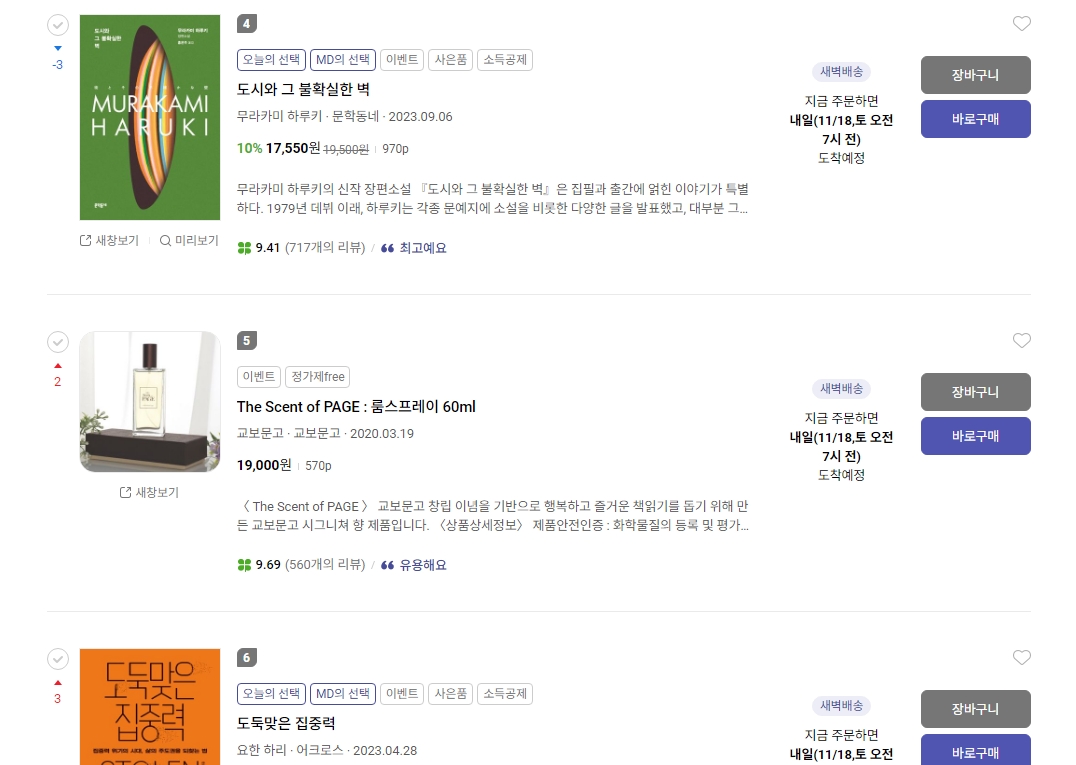The height and width of the screenshot is (765, 1076).
Task: Open 새창보기 for The Scent of PAGE
Action: 150,492
